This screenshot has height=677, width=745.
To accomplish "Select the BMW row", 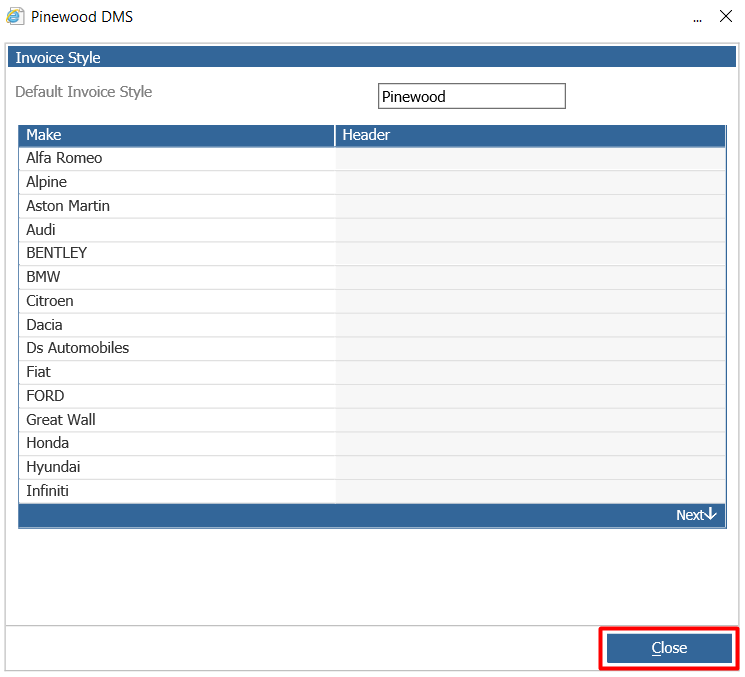I will 372,277.
